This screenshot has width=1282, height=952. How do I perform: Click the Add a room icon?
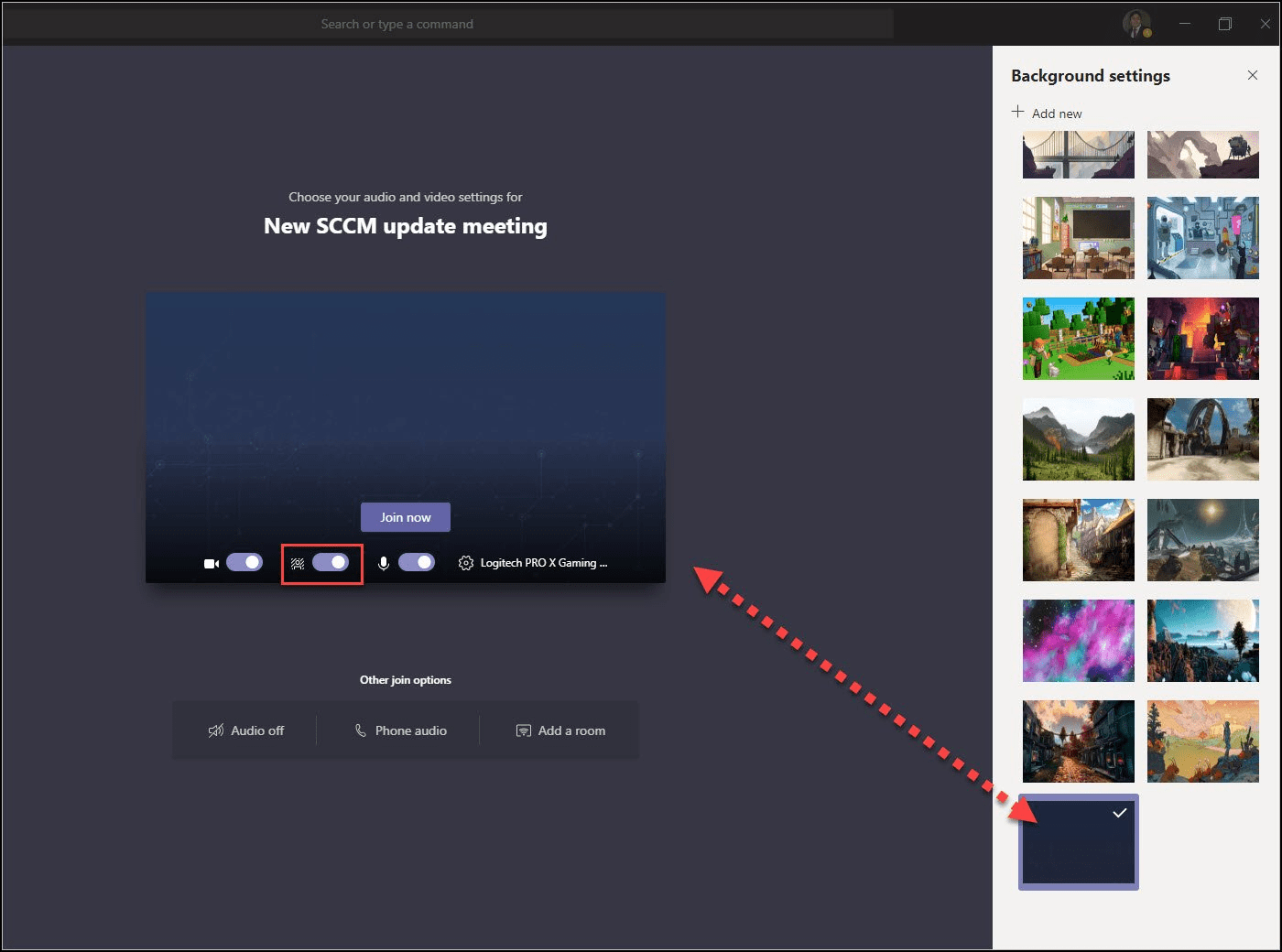(x=523, y=730)
